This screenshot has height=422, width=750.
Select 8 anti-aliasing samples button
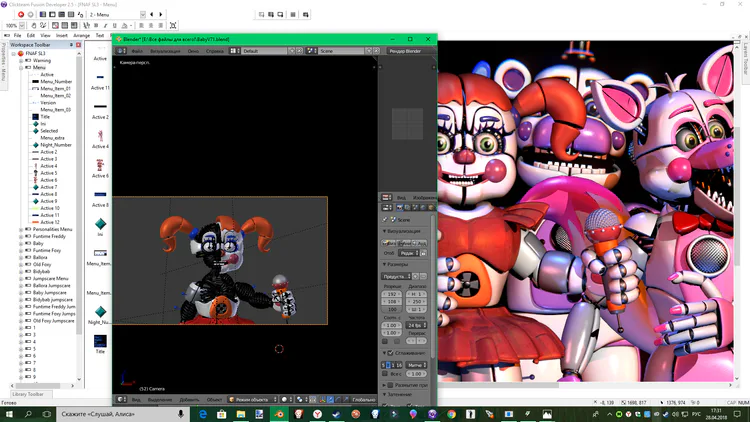[x=388, y=365]
